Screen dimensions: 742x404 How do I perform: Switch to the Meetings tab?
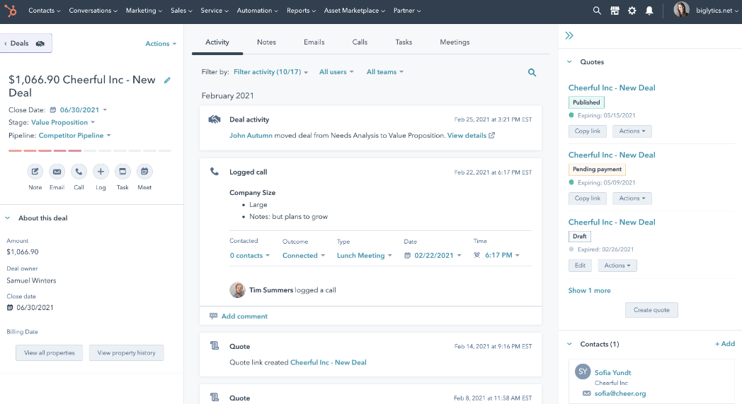coord(455,42)
